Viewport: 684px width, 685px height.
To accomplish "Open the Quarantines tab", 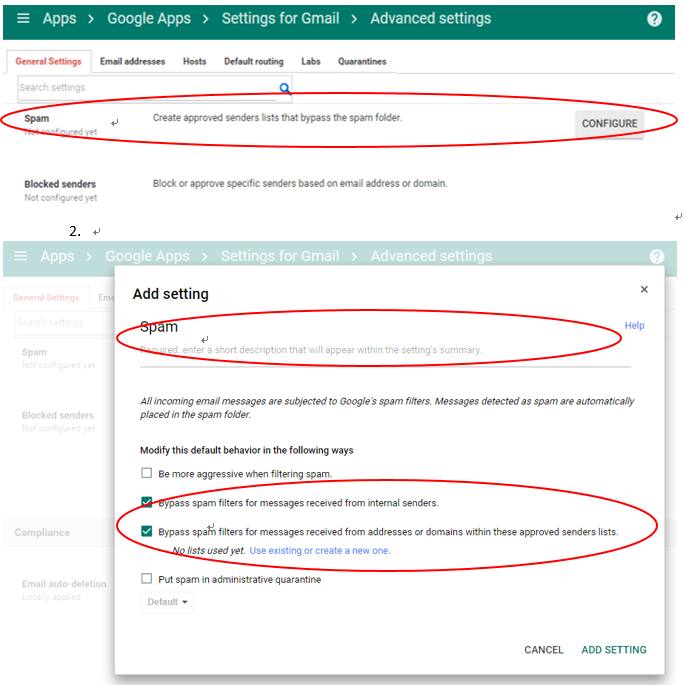I will (x=362, y=62).
